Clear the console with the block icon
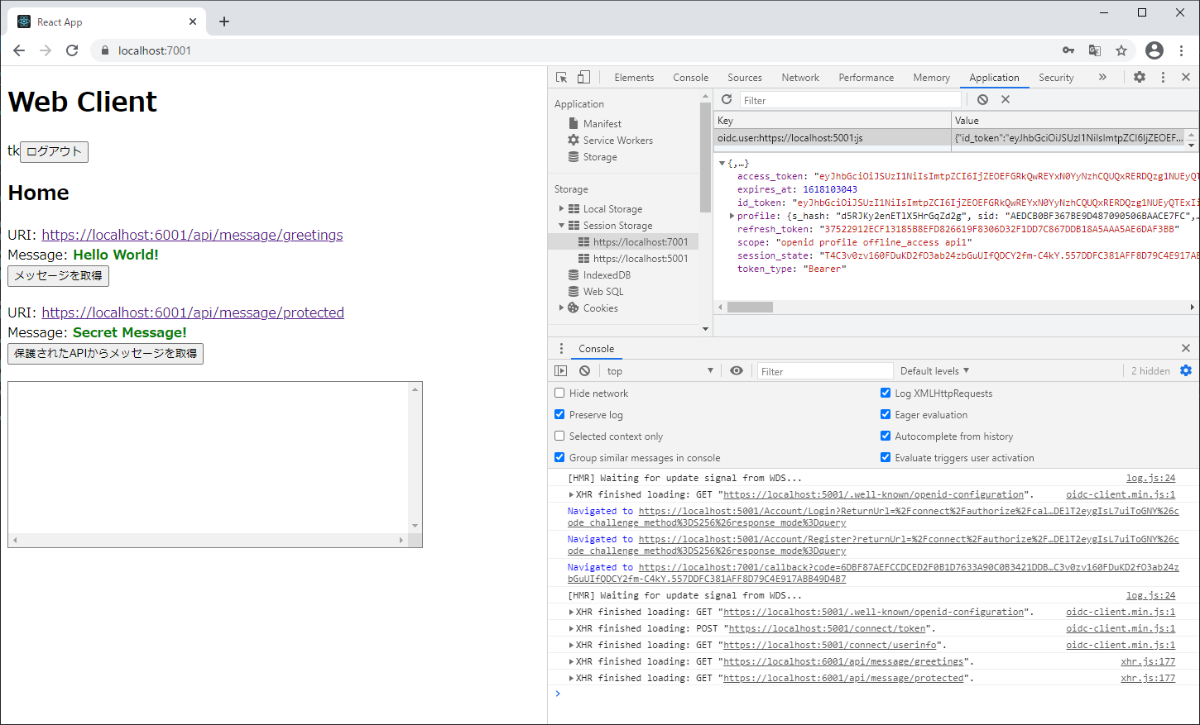Viewport: 1200px width, 725px height. coord(584,371)
